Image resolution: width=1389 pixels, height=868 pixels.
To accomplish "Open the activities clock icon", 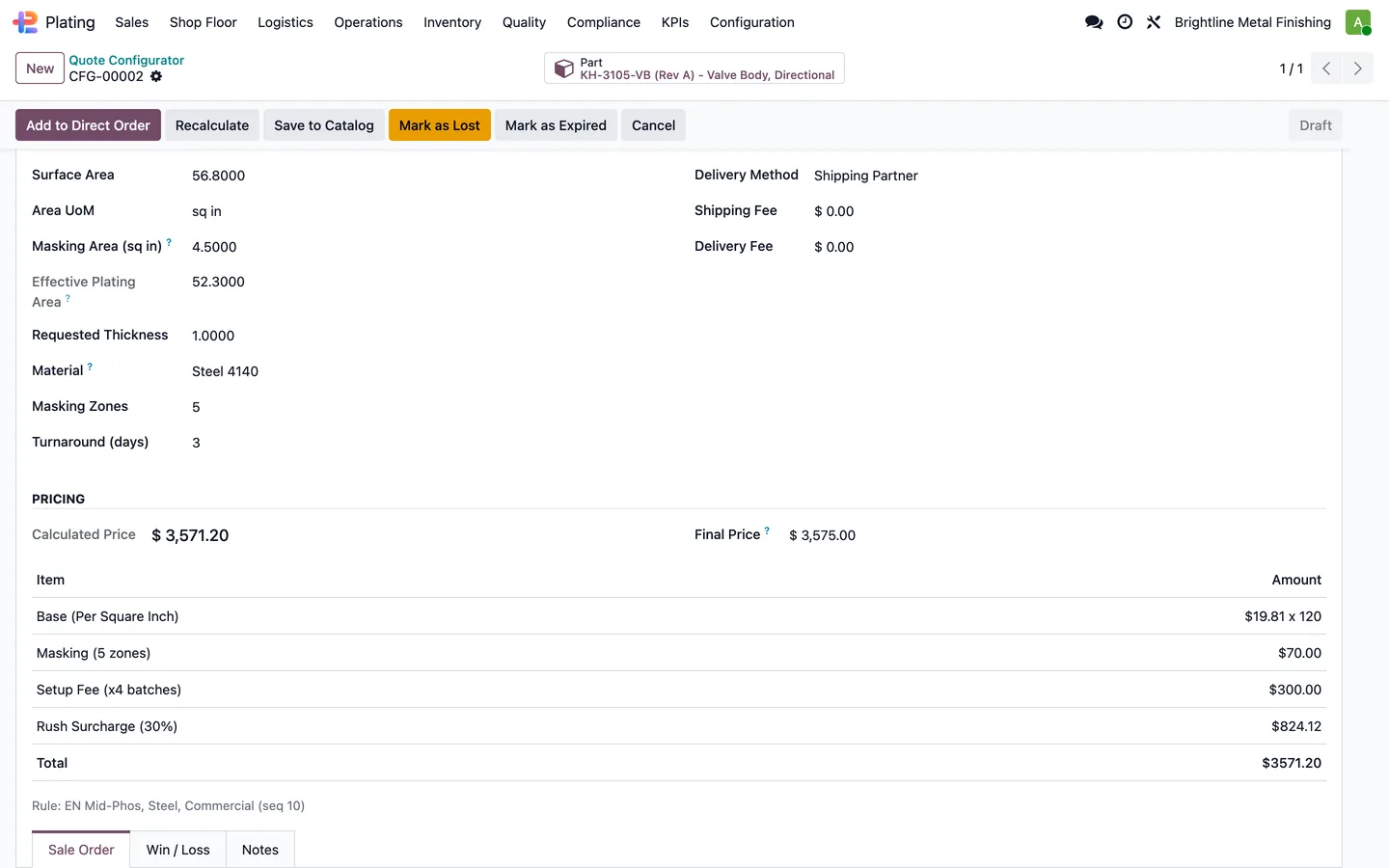I will coord(1125,22).
